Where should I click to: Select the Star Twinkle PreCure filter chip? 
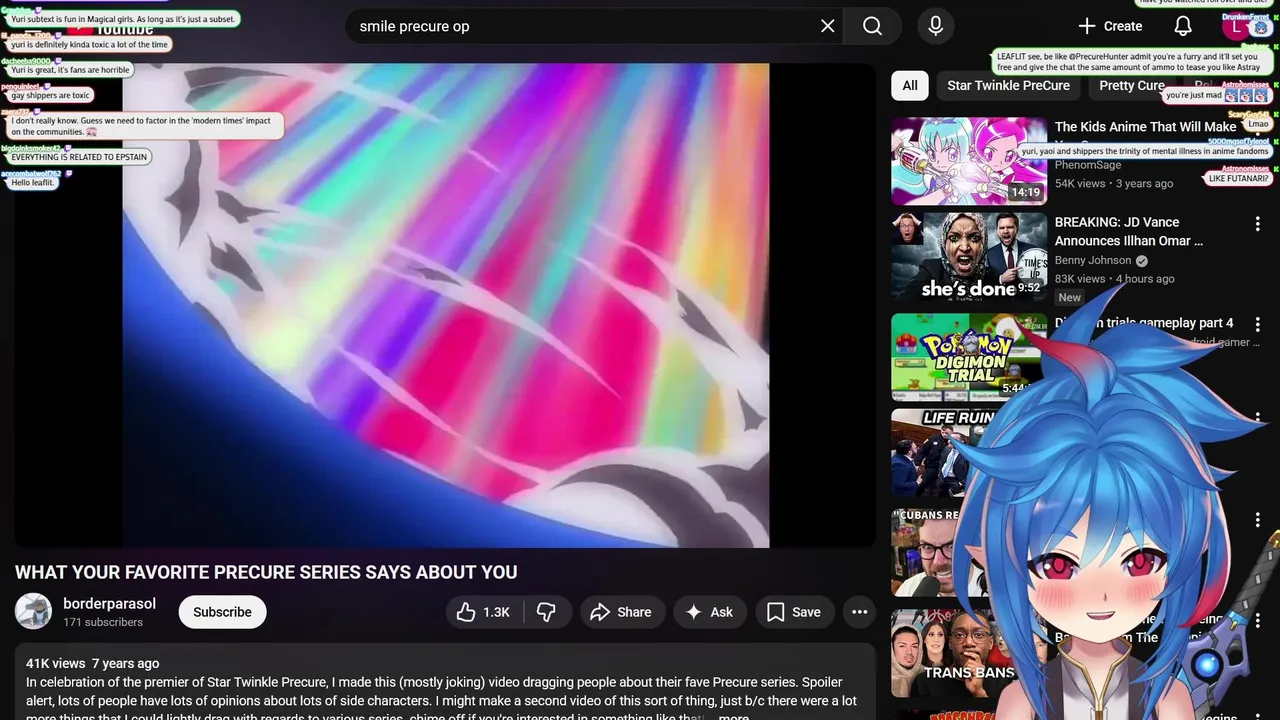coord(1008,86)
